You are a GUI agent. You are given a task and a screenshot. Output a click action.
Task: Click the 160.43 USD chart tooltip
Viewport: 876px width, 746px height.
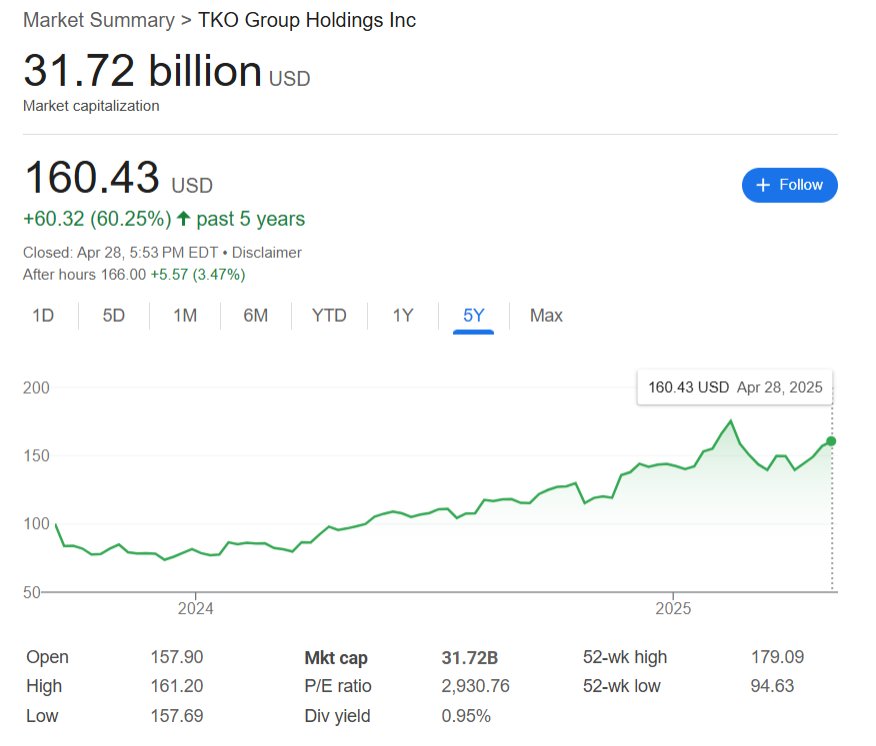point(735,387)
